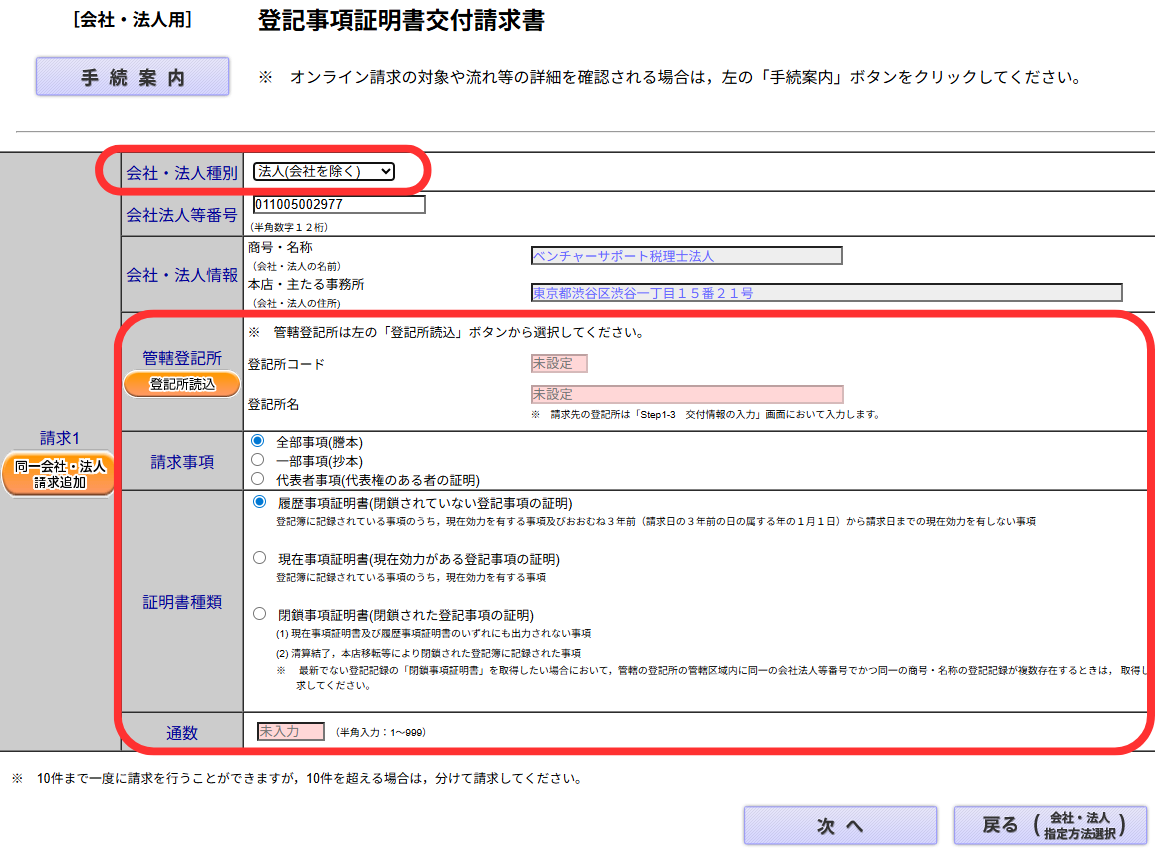The height and width of the screenshot is (851, 1155).
Task: Choose the 現在事項証明書 radio option
Action: pos(260,558)
